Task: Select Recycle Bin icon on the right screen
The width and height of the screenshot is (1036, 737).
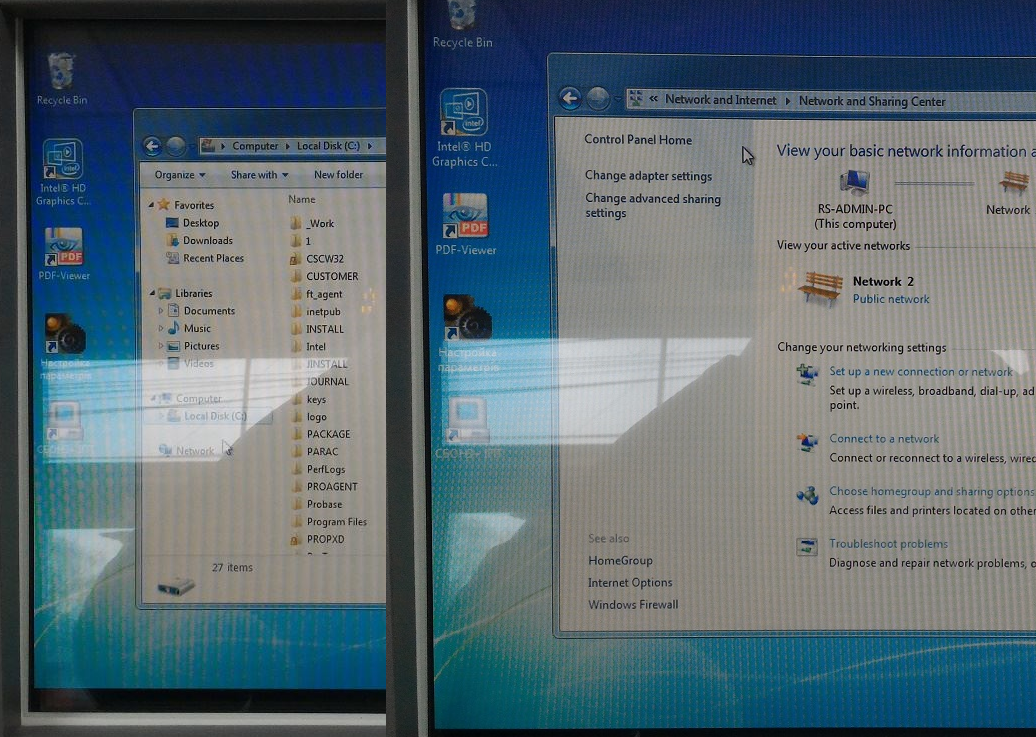Action: pos(462,25)
